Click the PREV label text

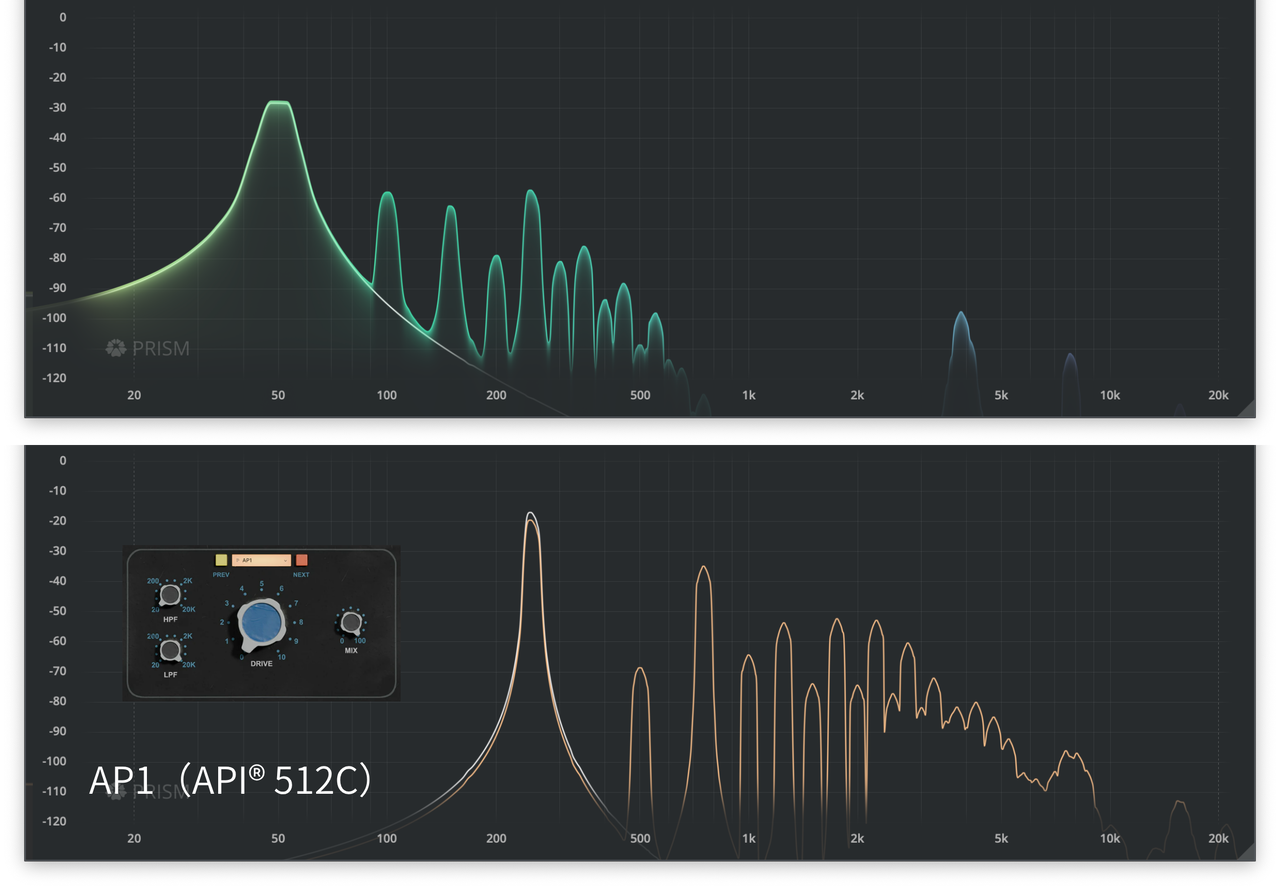click(221, 575)
